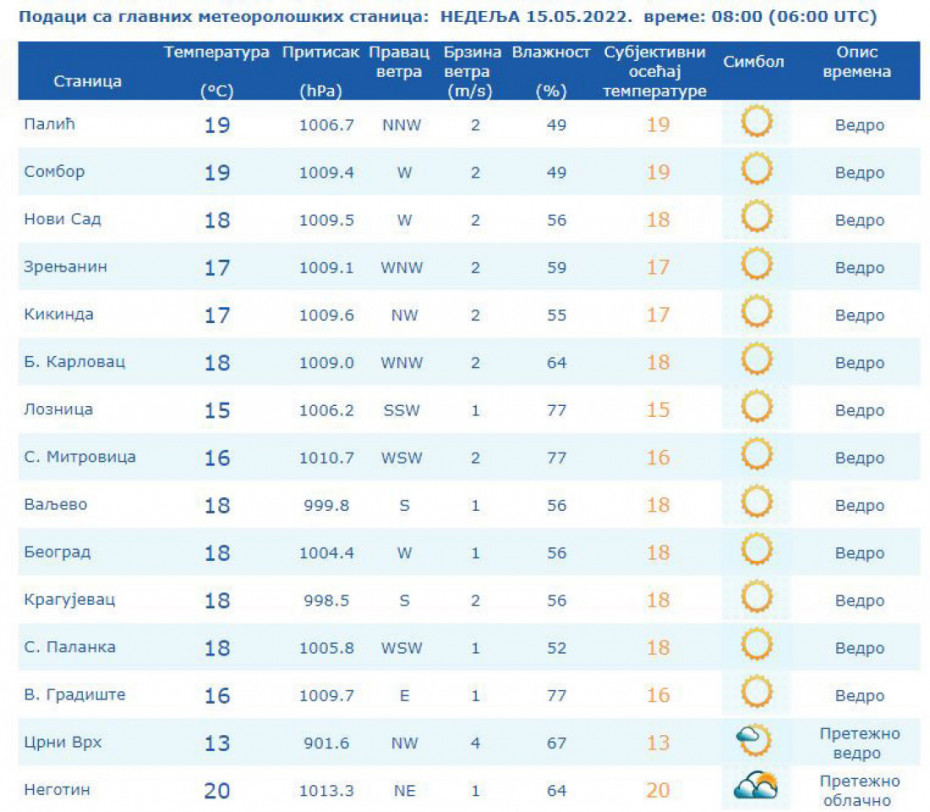Screen dimensions: 930x812
Task: Click the sun icon for С. Паланка
Action: (x=757, y=644)
